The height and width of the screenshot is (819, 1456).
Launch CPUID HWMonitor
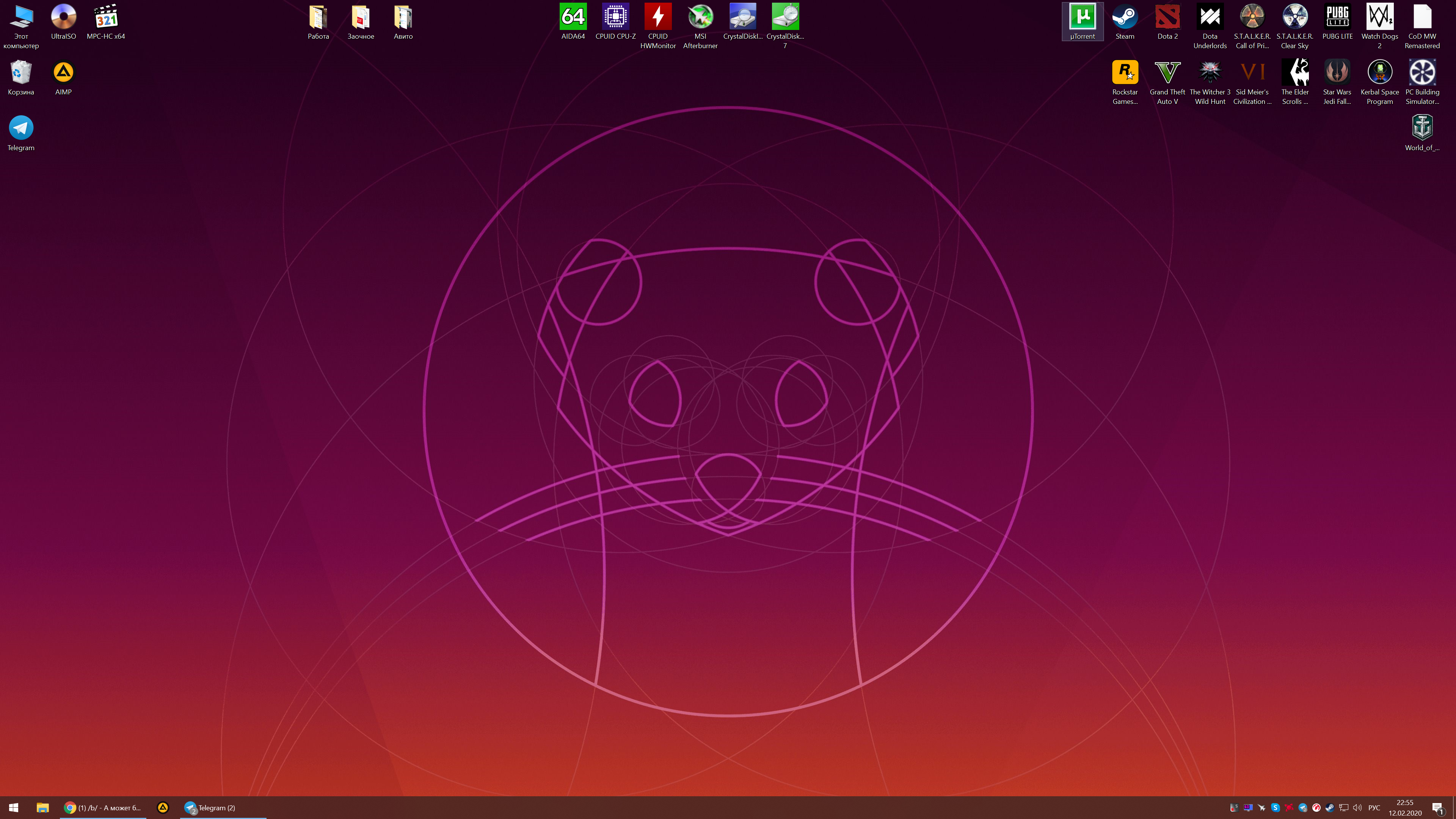coord(658,26)
